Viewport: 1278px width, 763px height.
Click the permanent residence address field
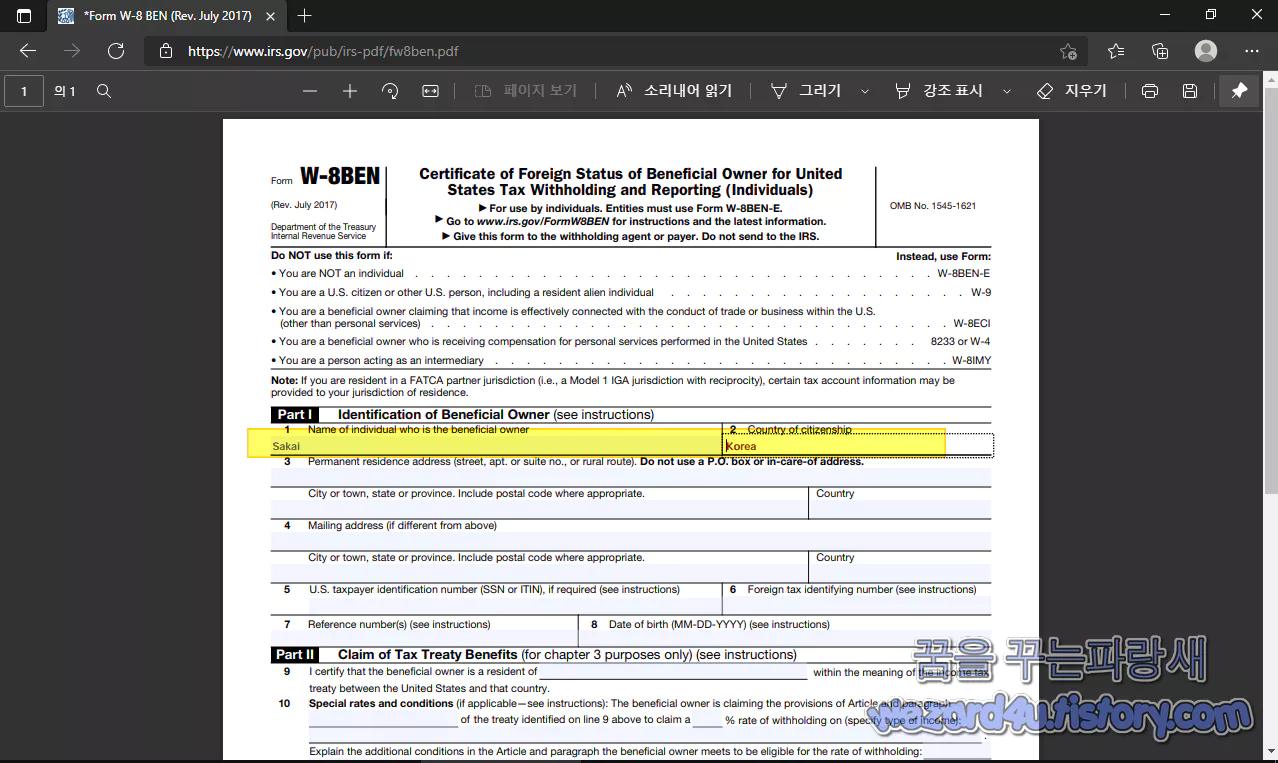(630, 477)
